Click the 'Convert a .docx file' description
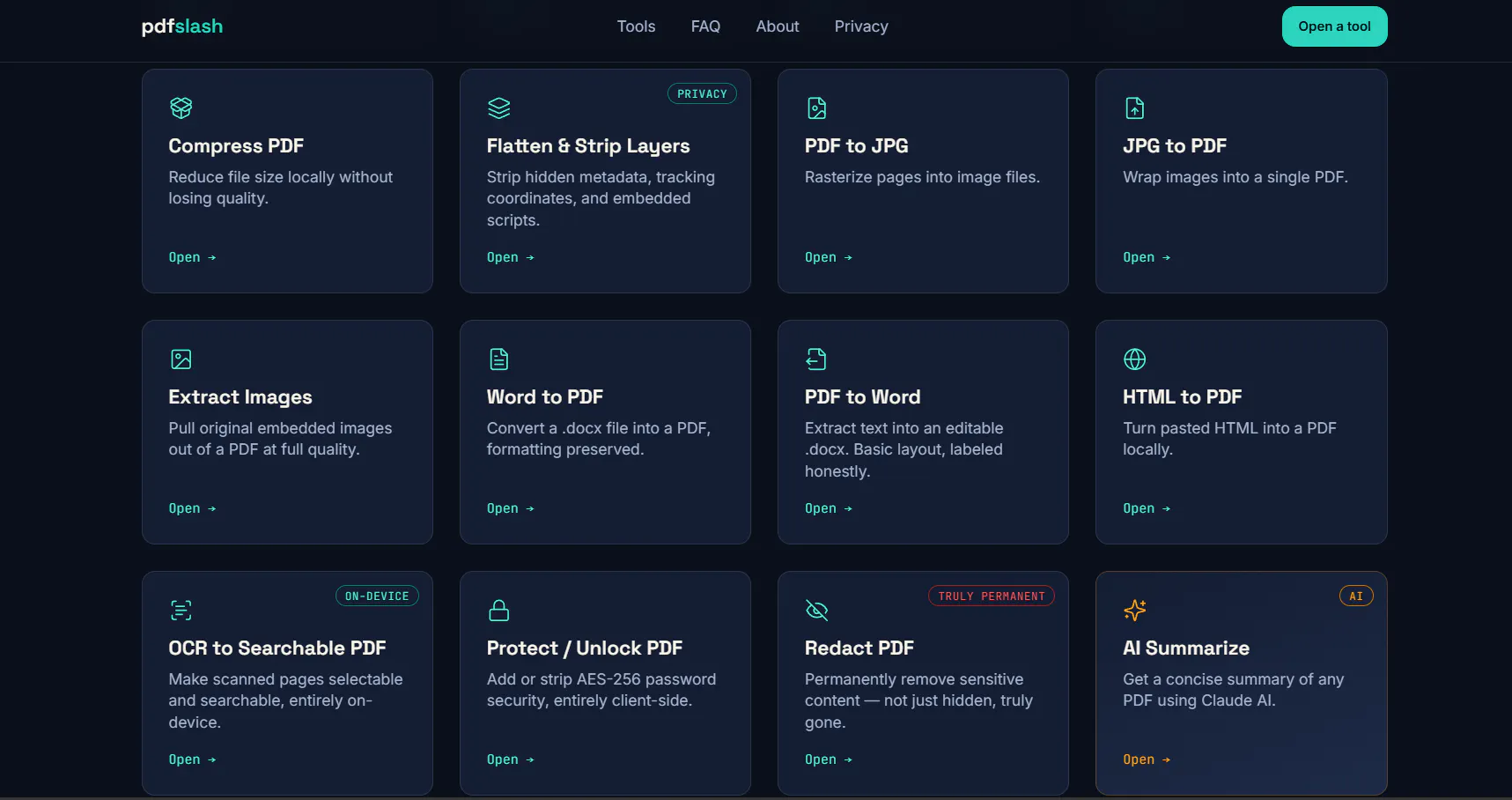This screenshot has width=1512, height=800. point(599,439)
